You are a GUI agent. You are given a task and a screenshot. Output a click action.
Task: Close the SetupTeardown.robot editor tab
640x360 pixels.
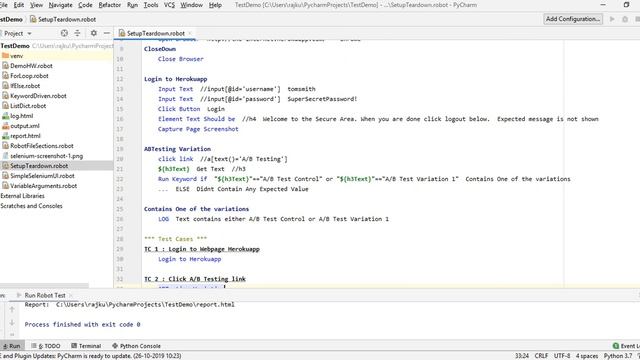pos(190,33)
